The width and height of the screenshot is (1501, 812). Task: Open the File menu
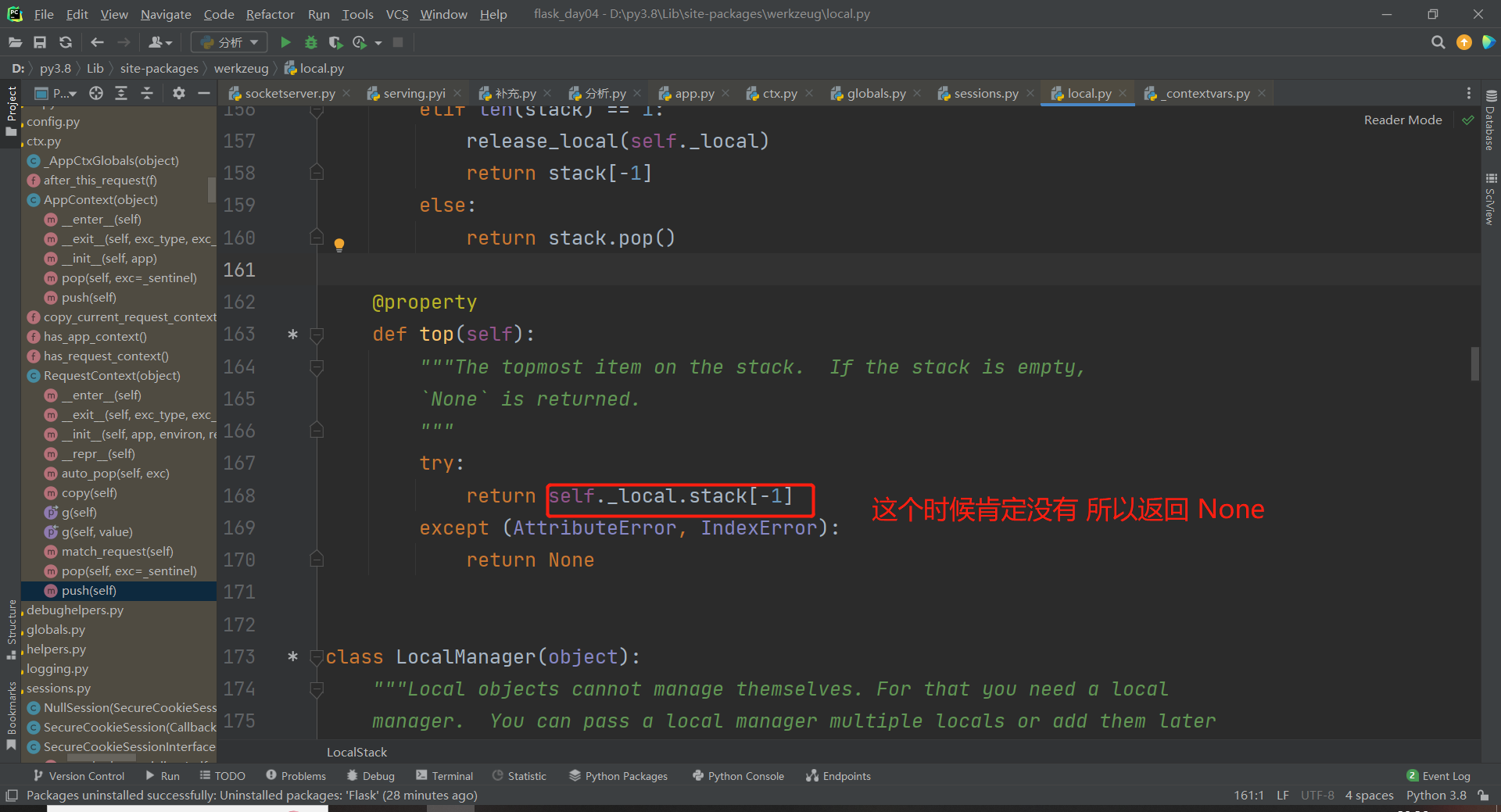(44, 14)
